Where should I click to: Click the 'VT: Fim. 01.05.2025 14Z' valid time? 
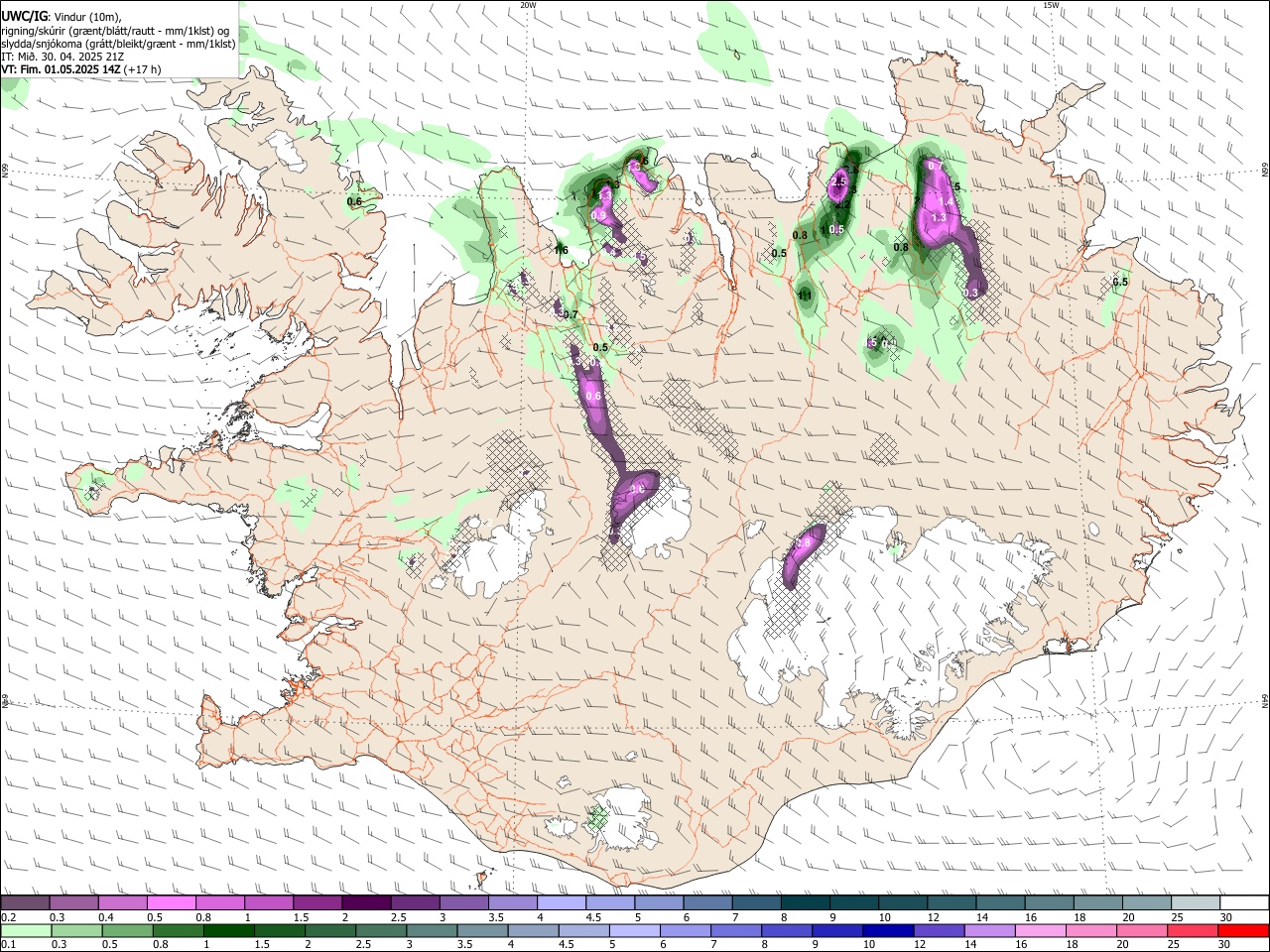click(60, 69)
